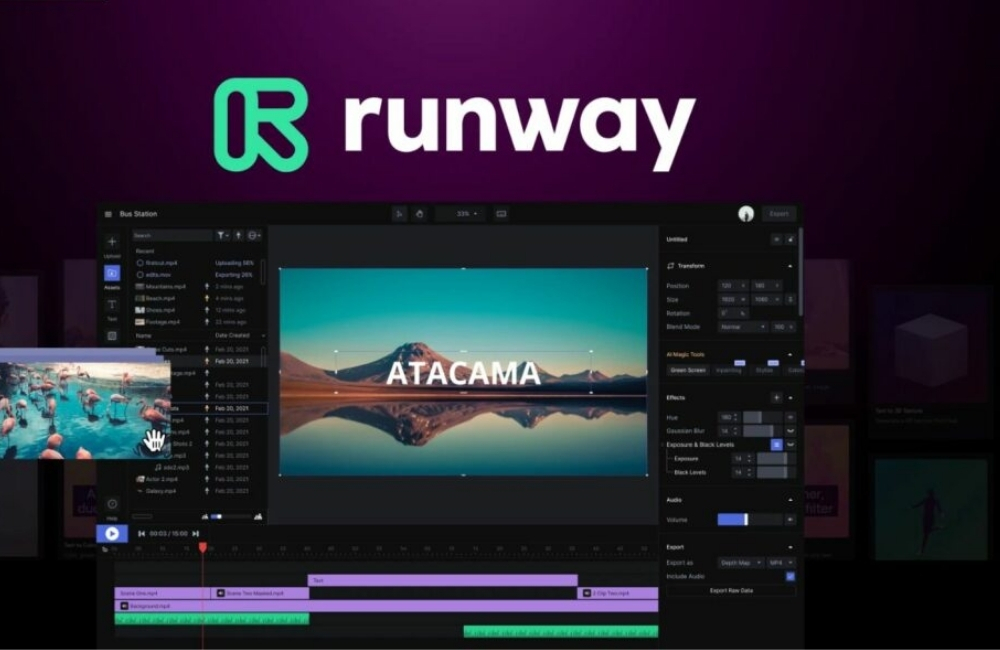Viewport: 1000px width, 650px height.
Task: Skip to the previous frame button
Action: point(142,534)
